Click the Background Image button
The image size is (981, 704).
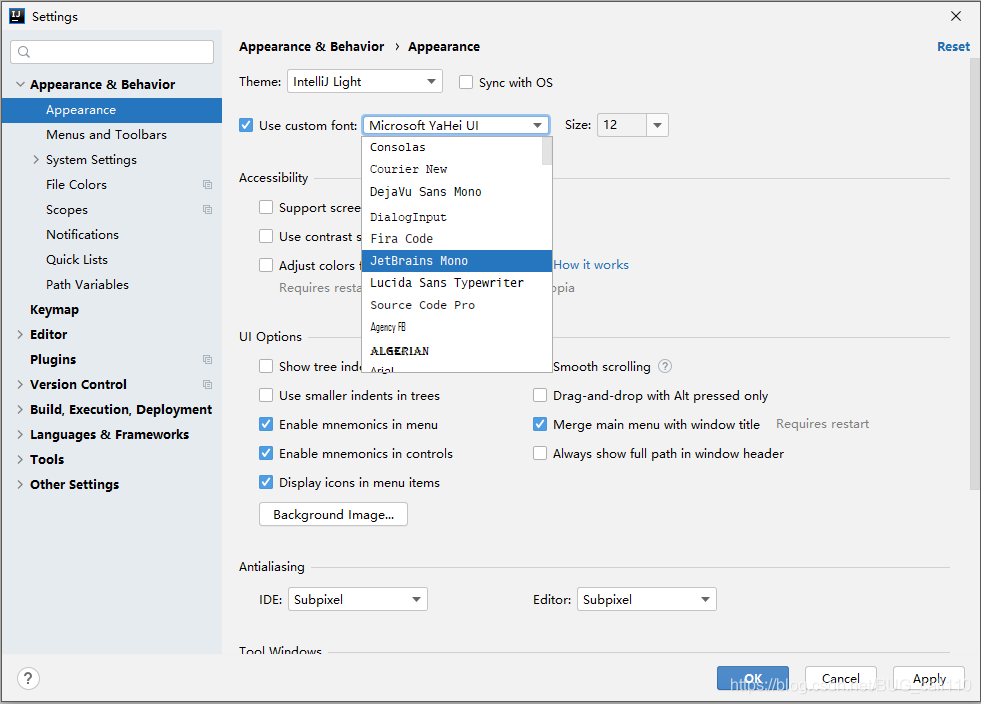coord(333,514)
